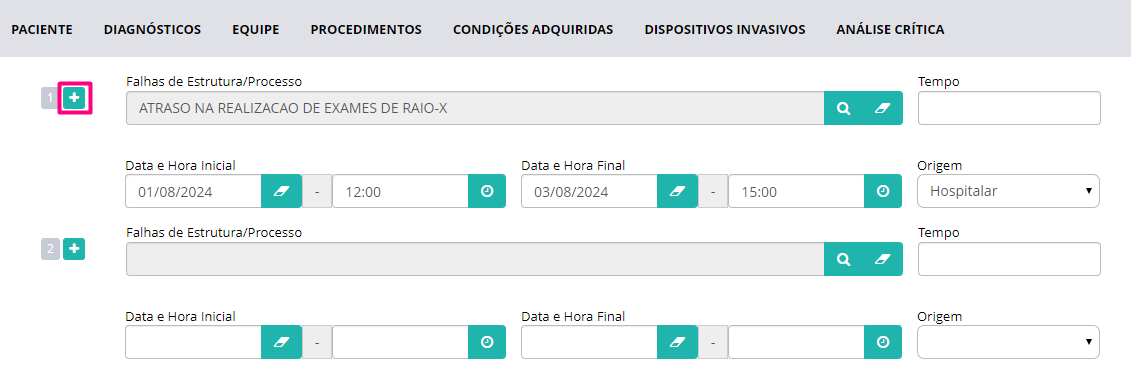Clear the ATRASO NA REALIZACAO failure field with eraser
This screenshot has height=383, width=1131.
[883, 108]
